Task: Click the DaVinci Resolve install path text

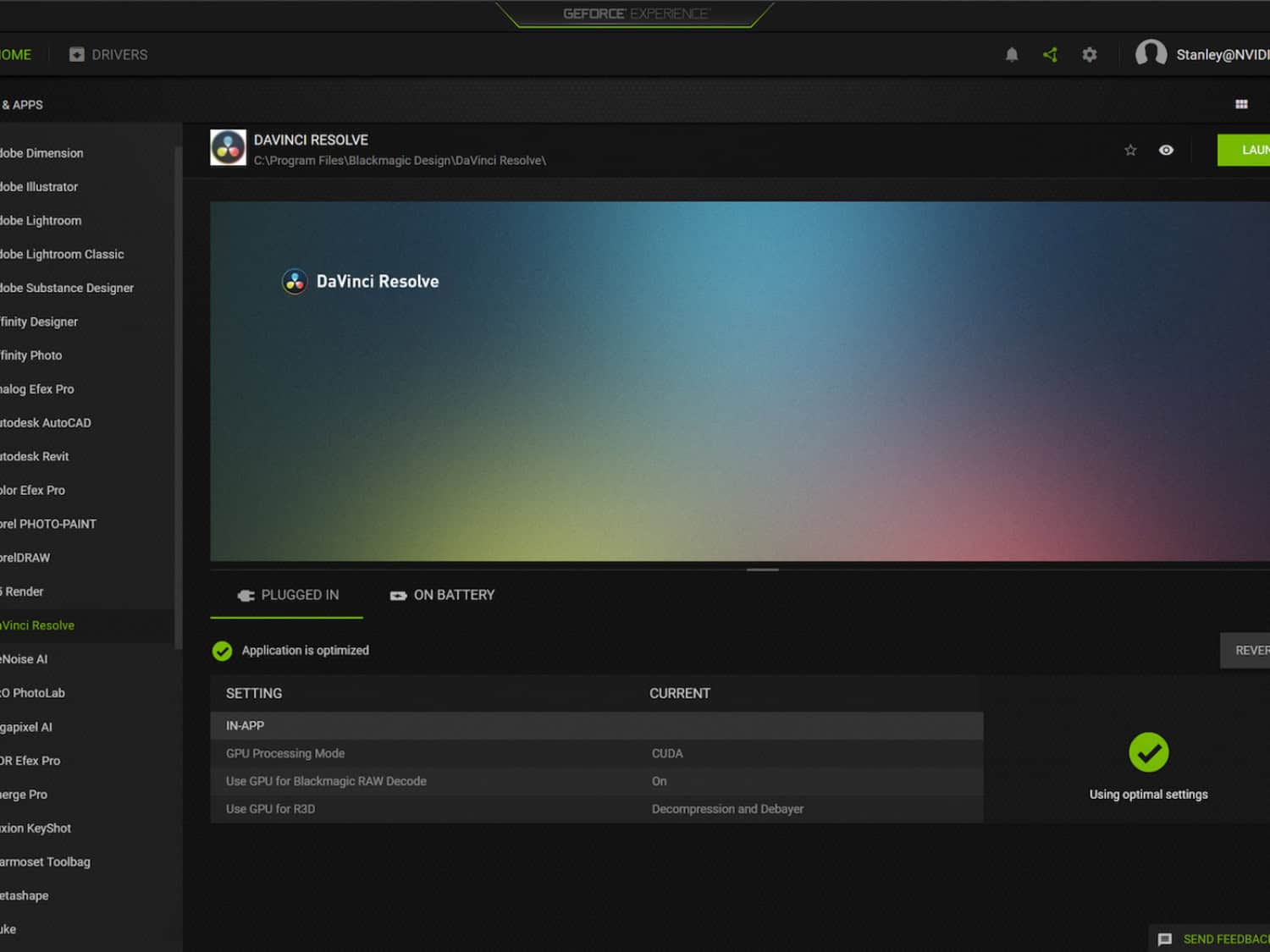Action: coord(400,161)
